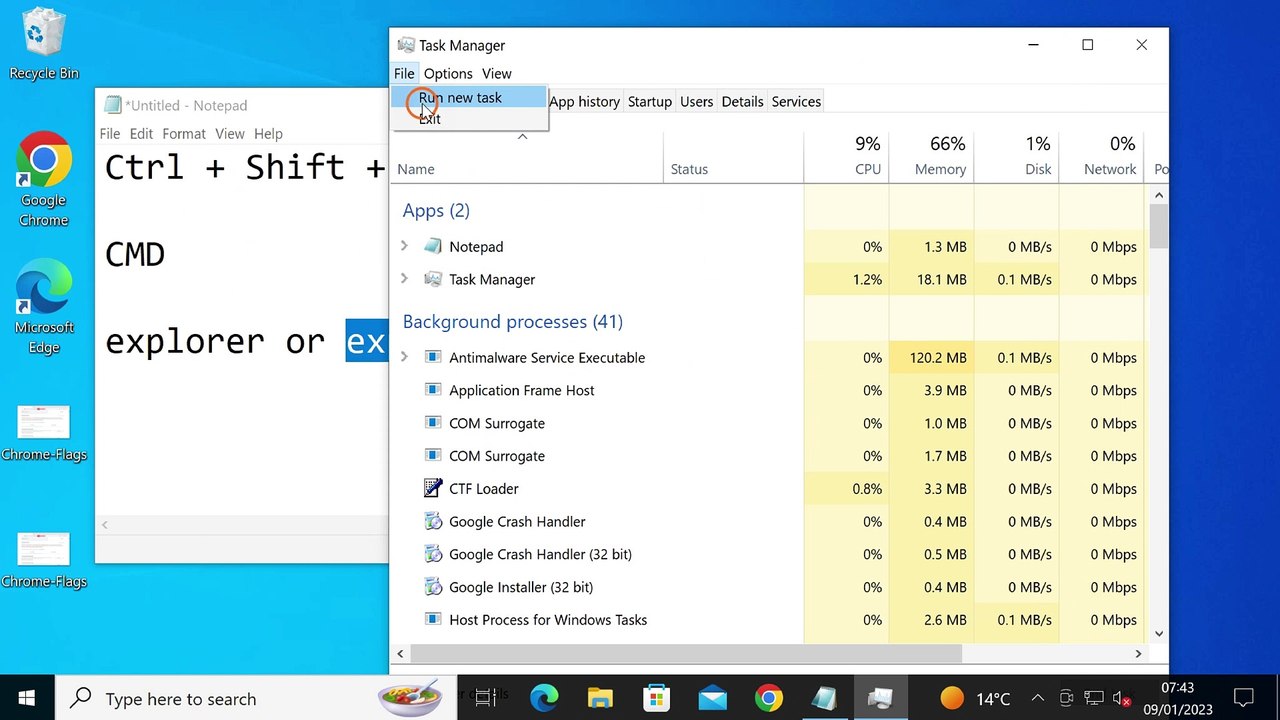Switch to Startup tab
The image size is (1280, 720).
[649, 101]
